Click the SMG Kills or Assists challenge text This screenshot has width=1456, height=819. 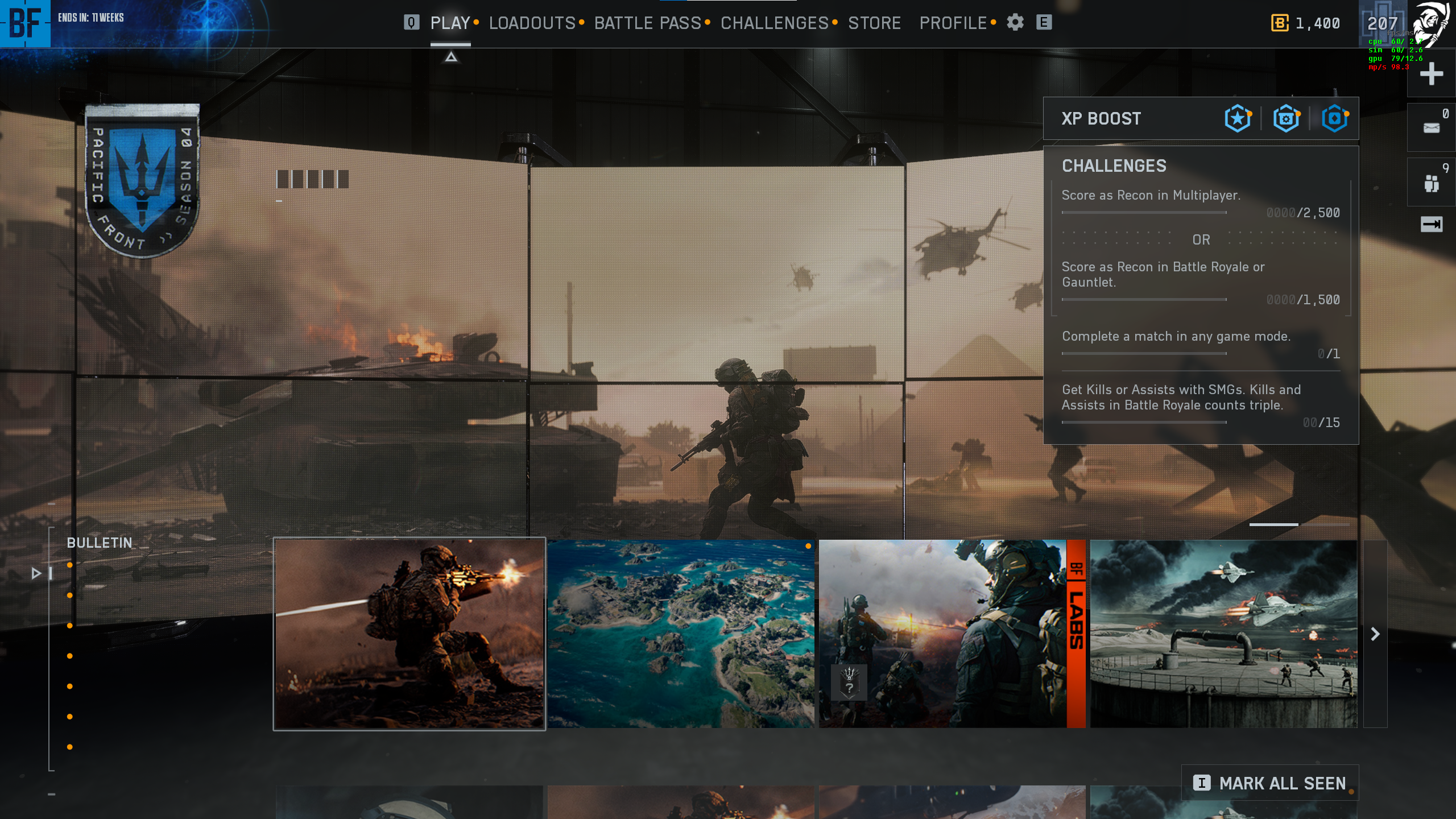click(x=1181, y=397)
